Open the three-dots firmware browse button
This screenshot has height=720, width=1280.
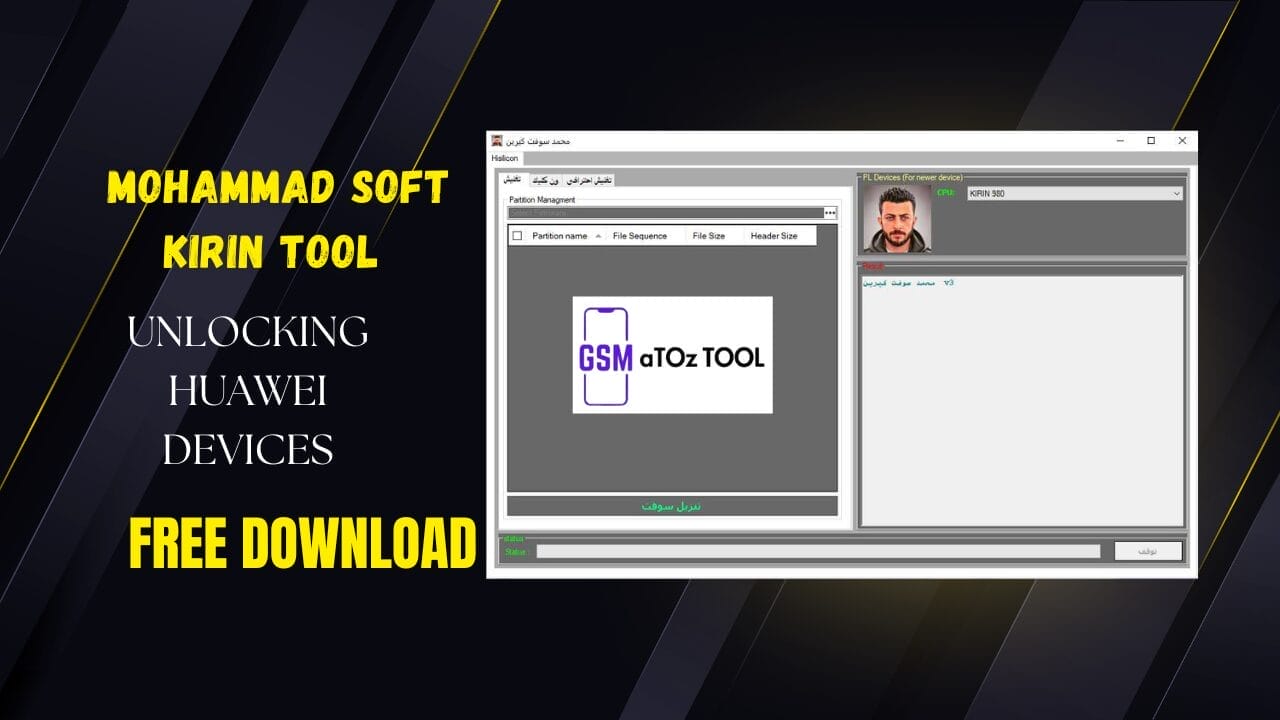click(830, 213)
